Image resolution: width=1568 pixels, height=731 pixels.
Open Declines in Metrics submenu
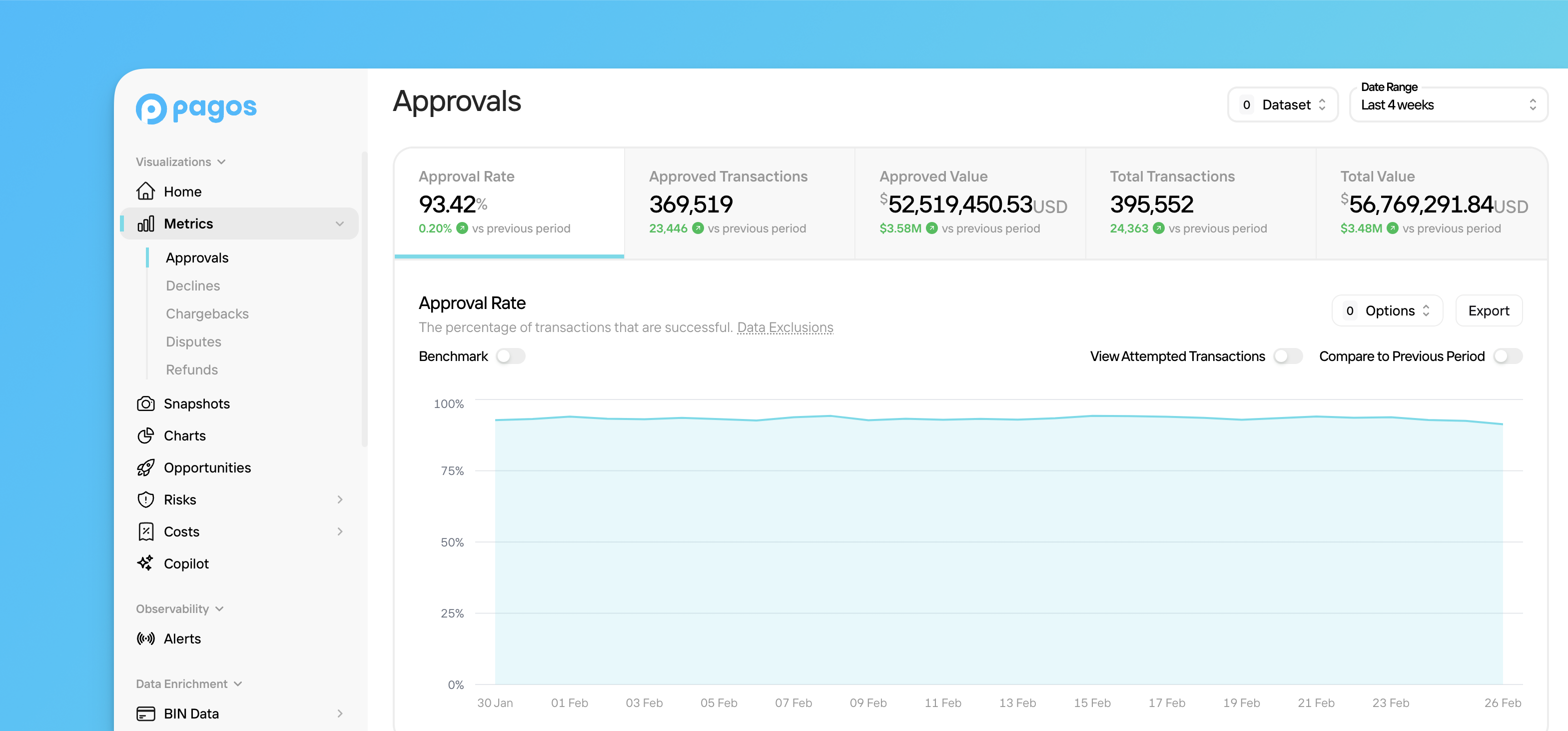pos(193,285)
